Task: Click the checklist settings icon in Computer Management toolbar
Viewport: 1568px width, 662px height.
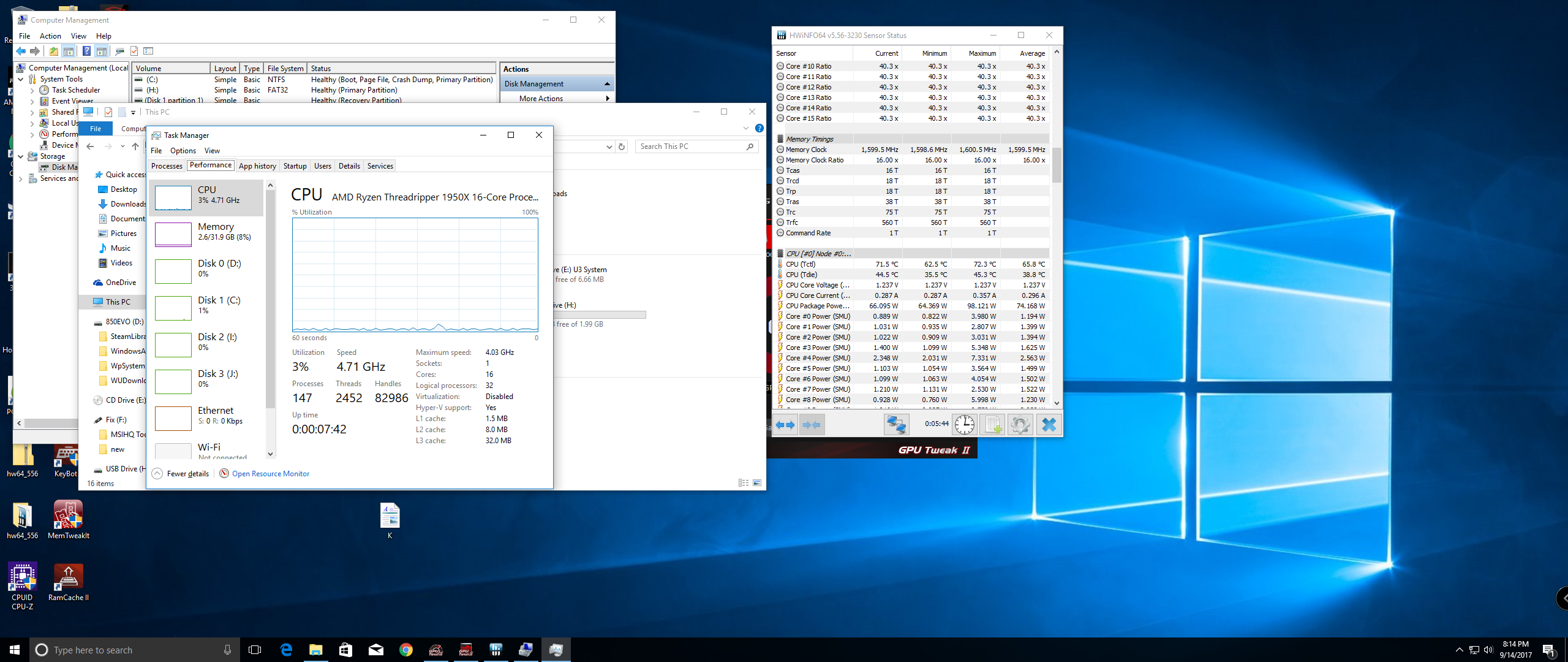Action: click(148, 51)
